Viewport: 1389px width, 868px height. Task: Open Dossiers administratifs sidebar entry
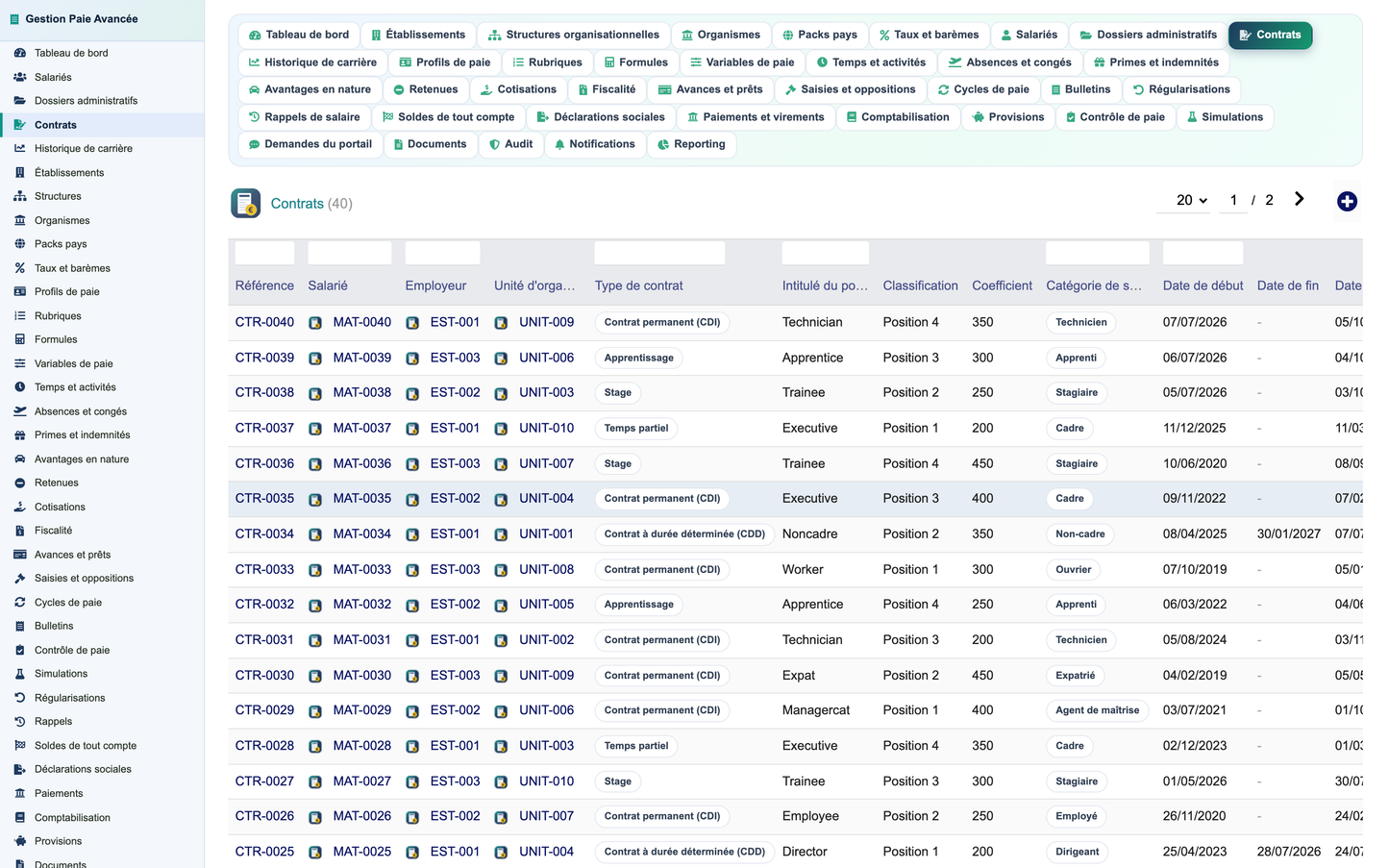point(102,101)
